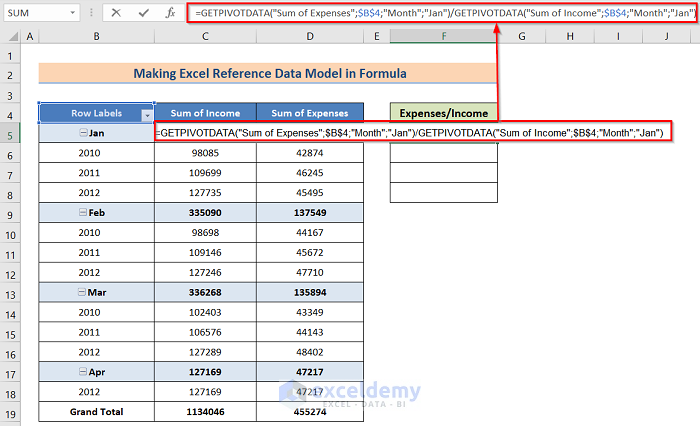Cancel the formula entry with X icon
Viewport: 700px width, 426px height.
(118, 13)
